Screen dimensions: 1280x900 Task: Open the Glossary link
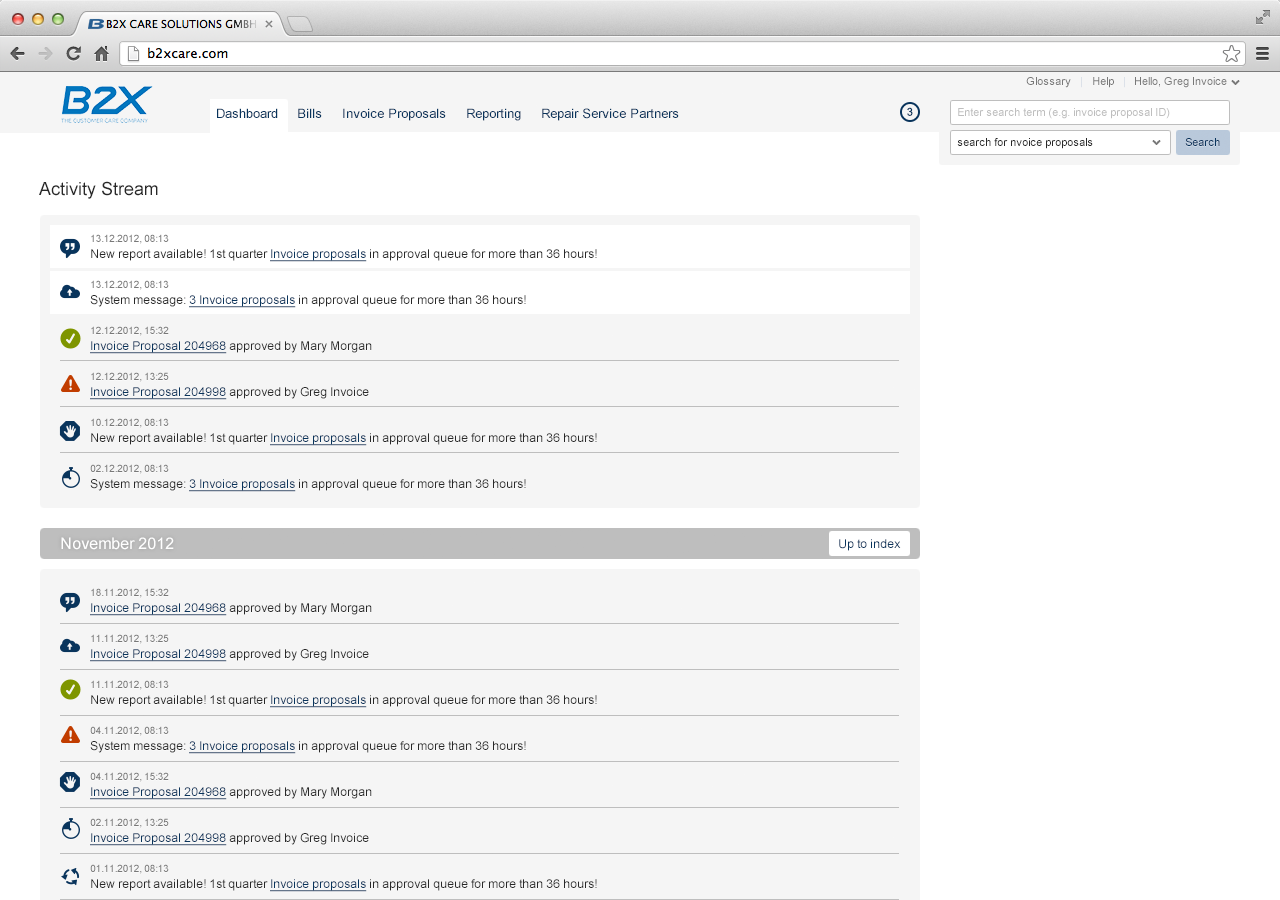[1048, 82]
